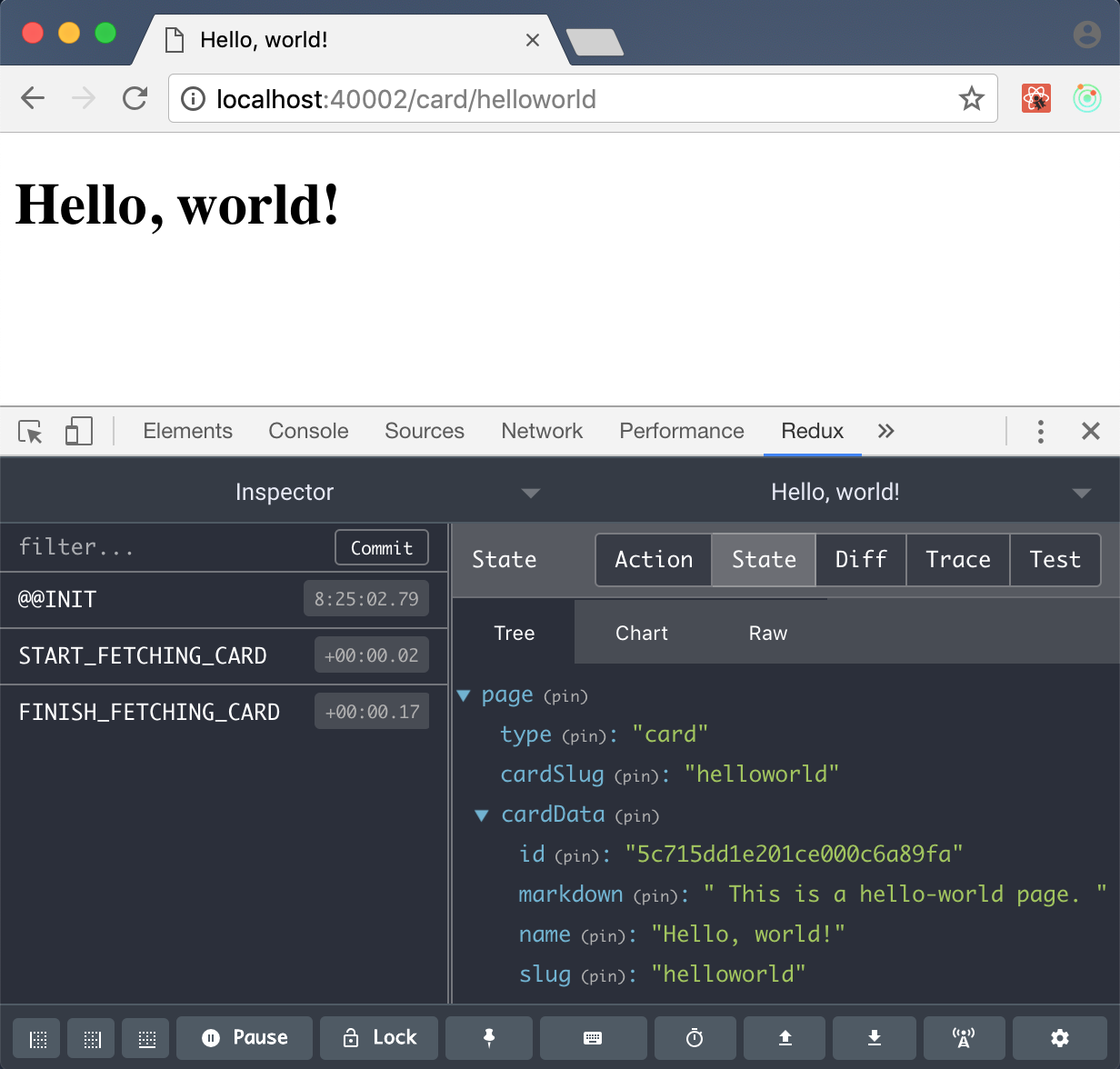Close the Hello, world! browser tab
The image size is (1120, 1069).
(x=533, y=40)
